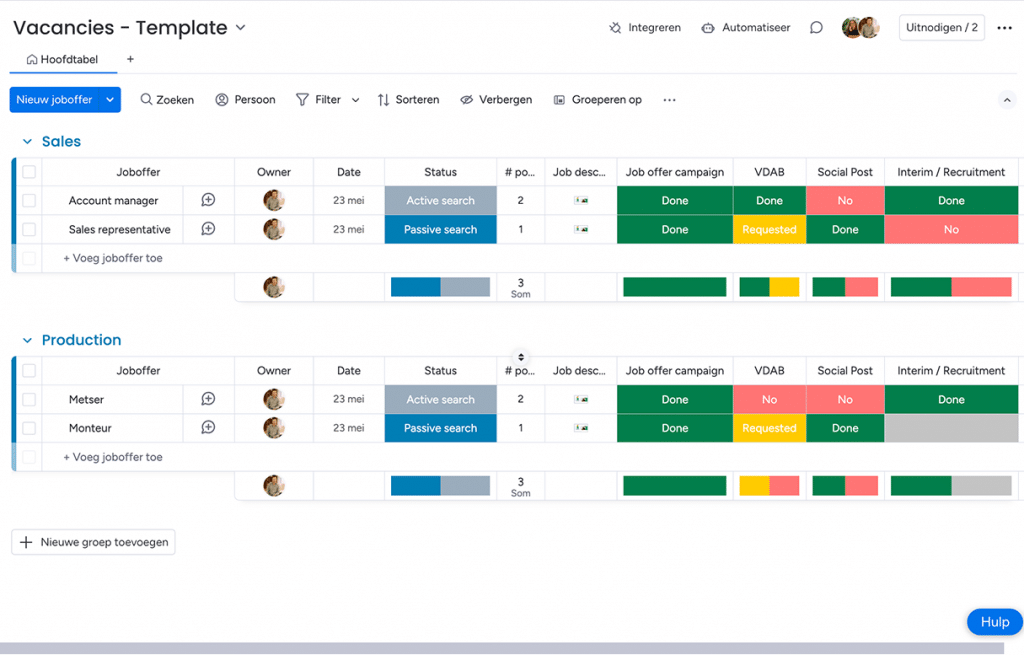
Task: Open Automatiseer to add automations
Action: [745, 27]
